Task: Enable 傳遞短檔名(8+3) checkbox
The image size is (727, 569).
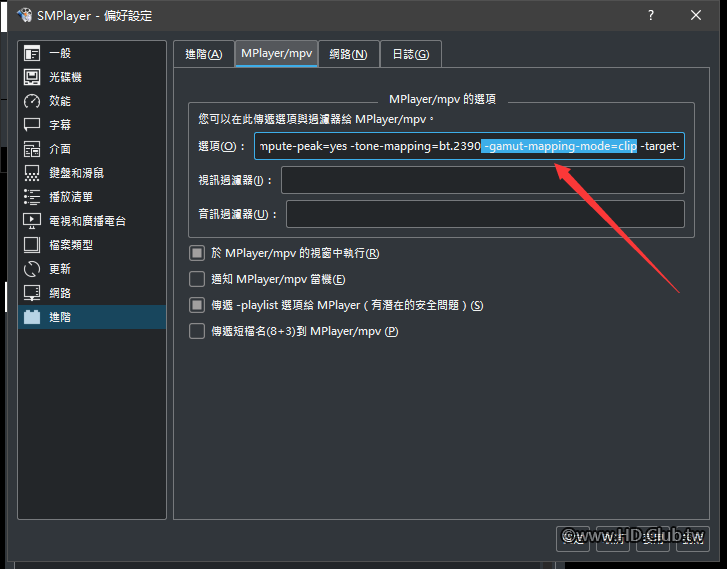Action: 197,331
